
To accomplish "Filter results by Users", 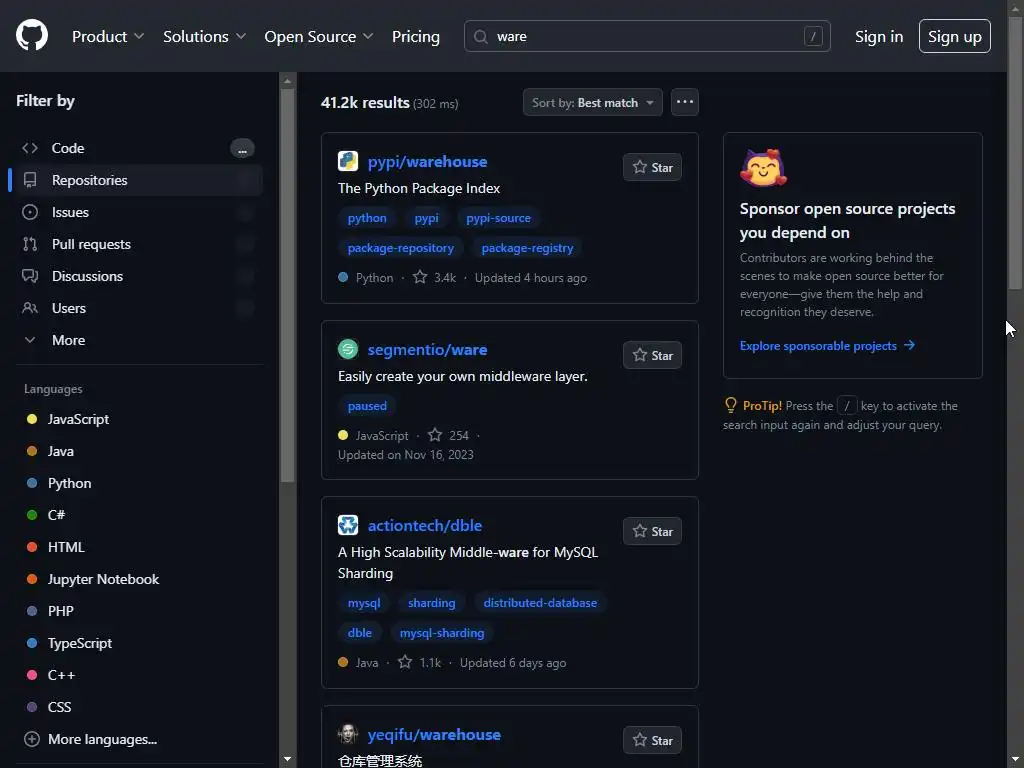I will 136,308.
